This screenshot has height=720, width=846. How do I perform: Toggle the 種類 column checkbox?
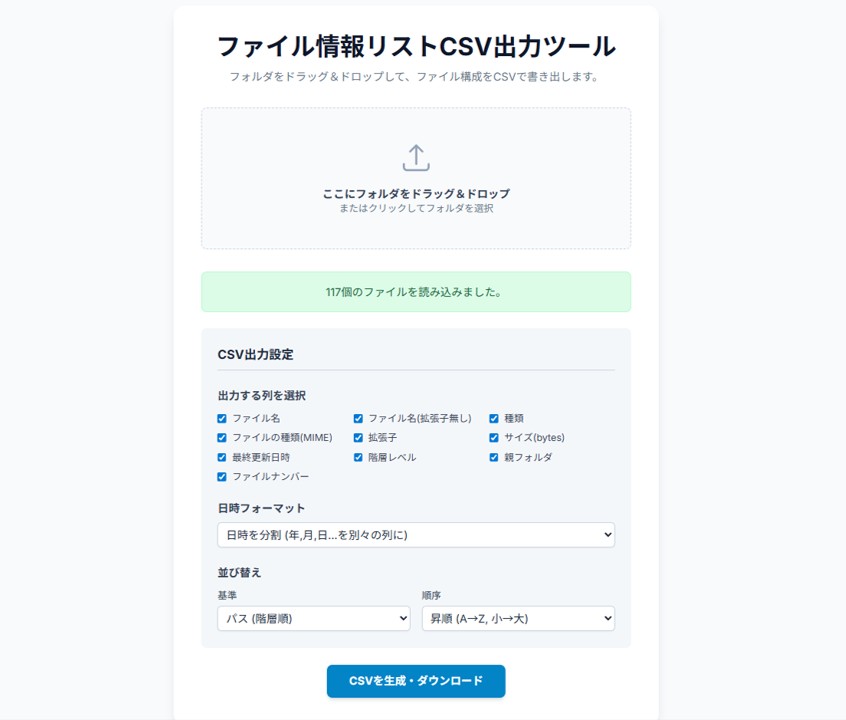click(x=494, y=419)
